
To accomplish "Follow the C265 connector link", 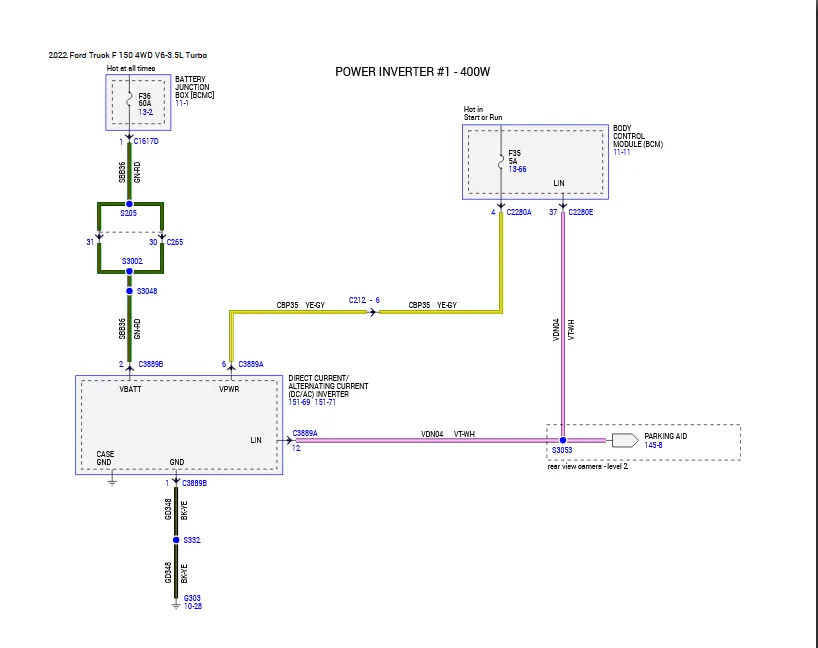I will pyautogui.click(x=175, y=242).
